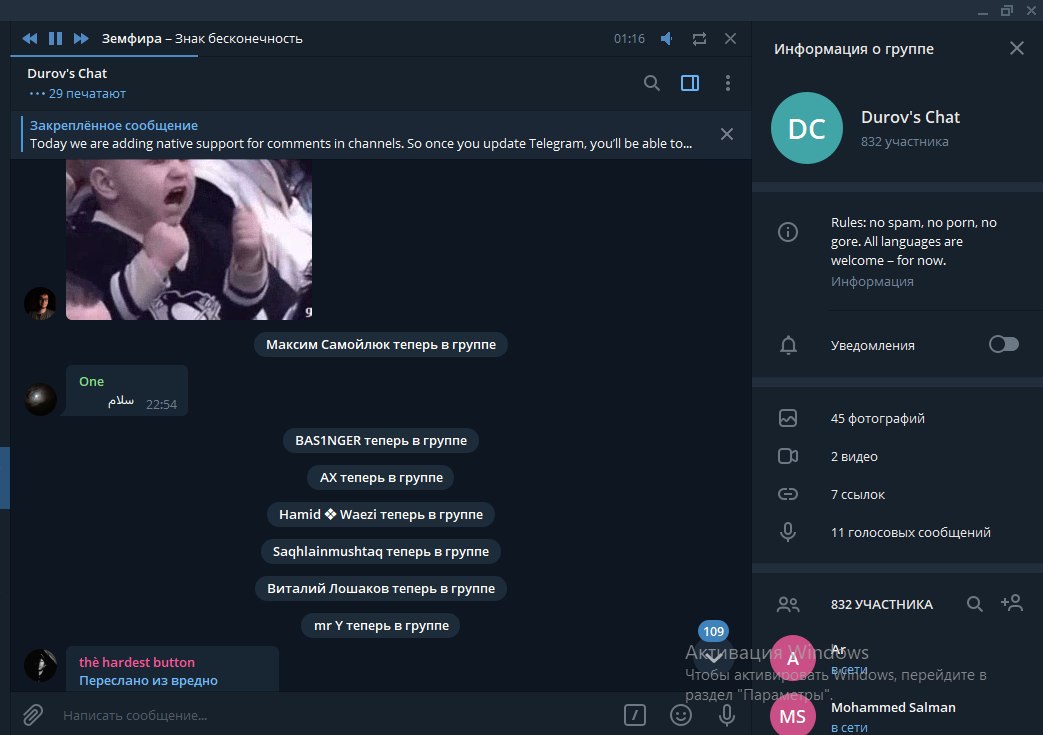Pause the Земфира song playback
This screenshot has height=735, width=1043.
pos(56,39)
